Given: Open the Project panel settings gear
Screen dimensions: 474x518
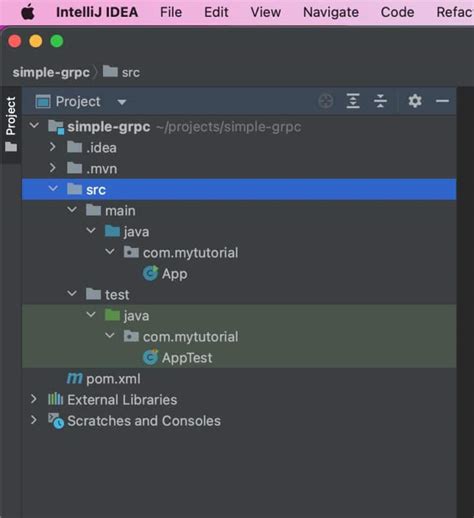Looking at the screenshot, I should 415,101.
